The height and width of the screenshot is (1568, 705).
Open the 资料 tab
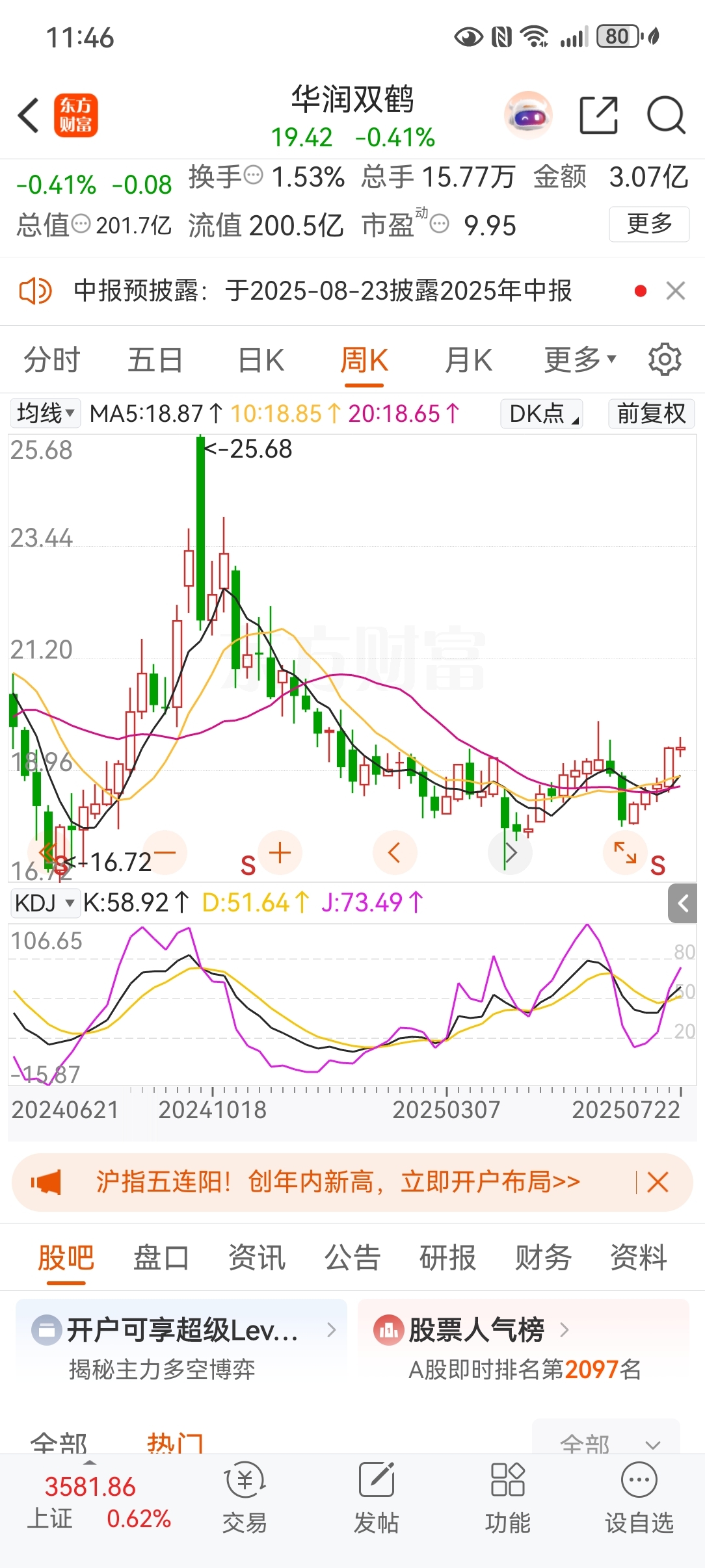639,1257
